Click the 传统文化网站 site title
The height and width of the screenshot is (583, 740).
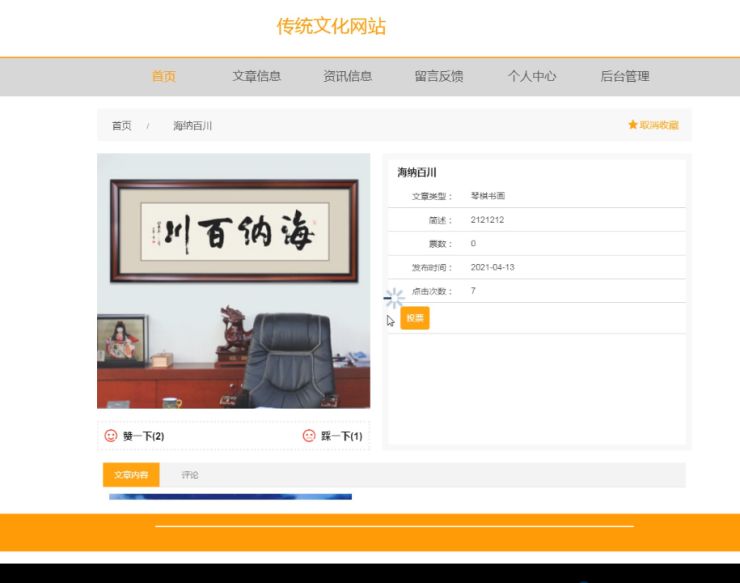331,26
